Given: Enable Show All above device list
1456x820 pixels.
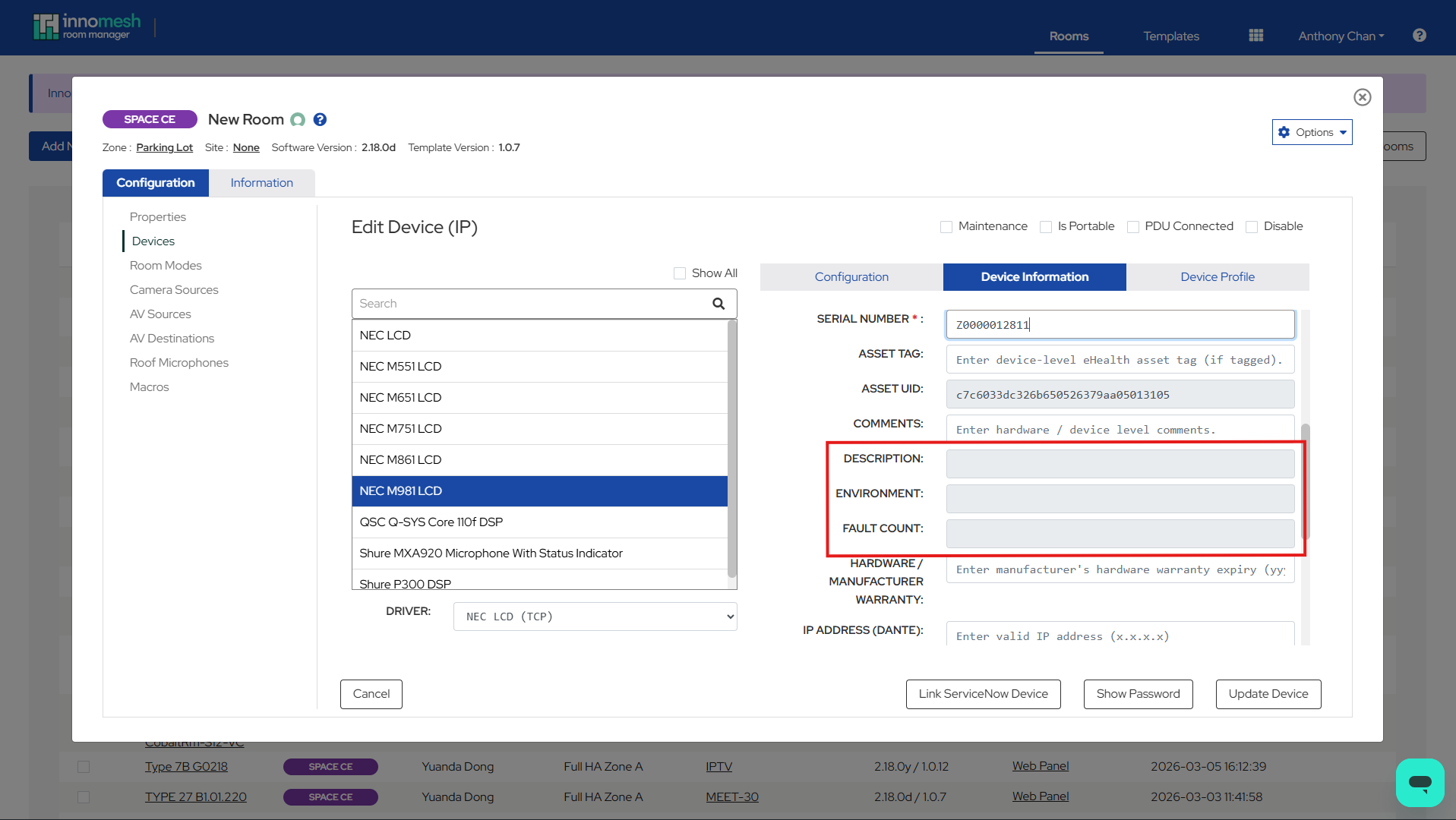Looking at the screenshot, I should (x=679, y=273).
